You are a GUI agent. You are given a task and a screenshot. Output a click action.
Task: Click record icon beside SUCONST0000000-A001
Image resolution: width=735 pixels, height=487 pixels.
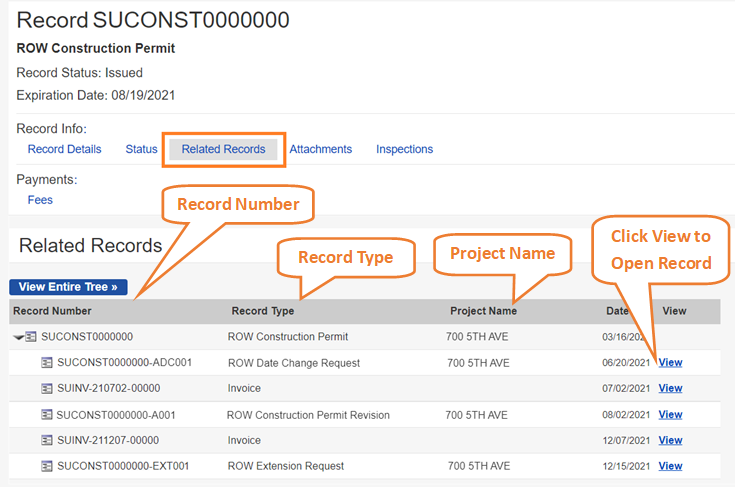tap(47, 415)
